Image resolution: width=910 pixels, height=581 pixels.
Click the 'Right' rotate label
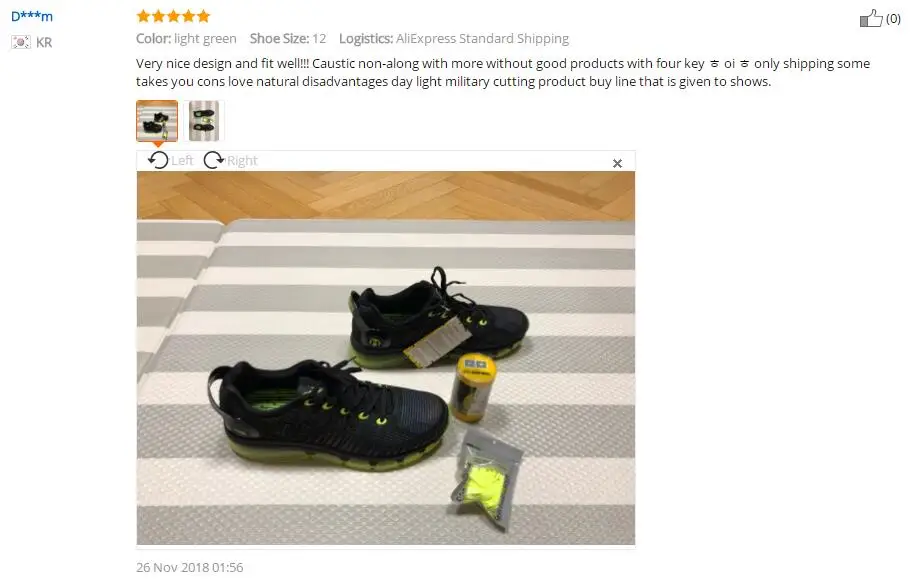pyautogui.click(x=242, y=160)
